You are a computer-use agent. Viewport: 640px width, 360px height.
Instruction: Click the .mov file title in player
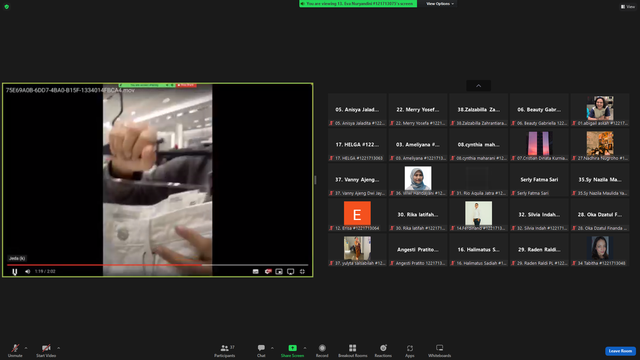point(70,90)
